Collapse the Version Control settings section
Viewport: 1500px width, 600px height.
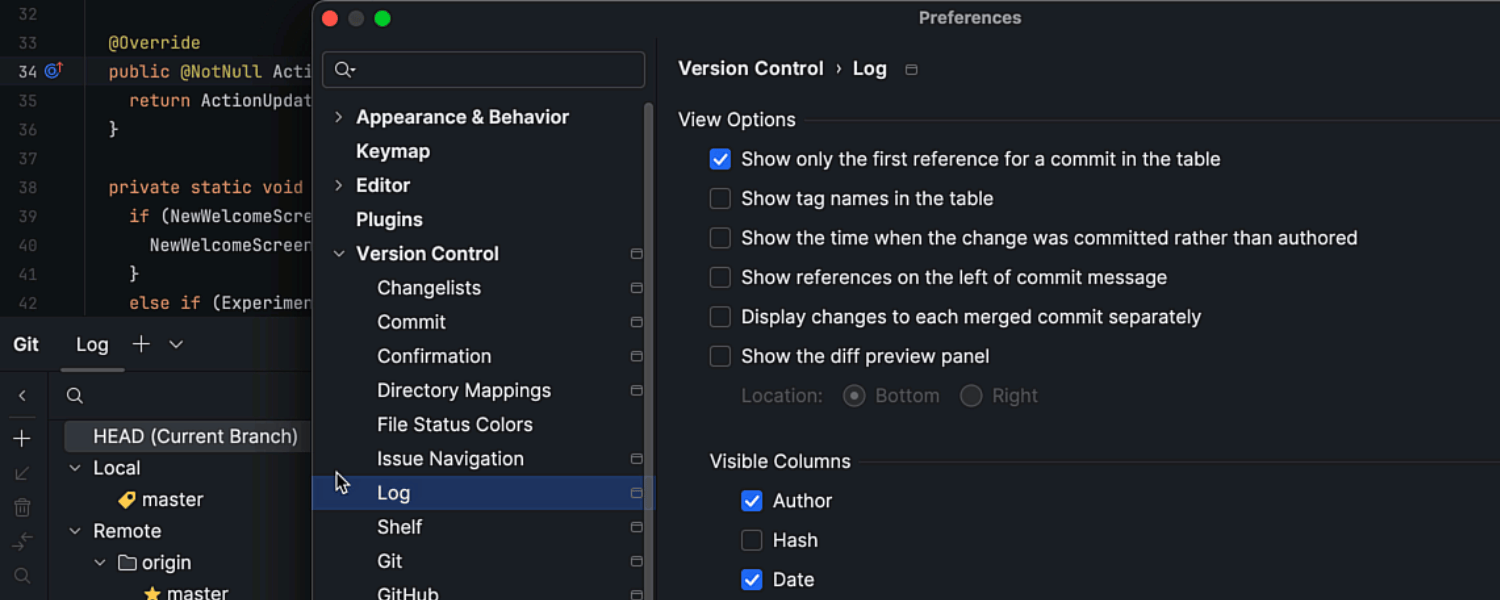click(x=339, y=254)
